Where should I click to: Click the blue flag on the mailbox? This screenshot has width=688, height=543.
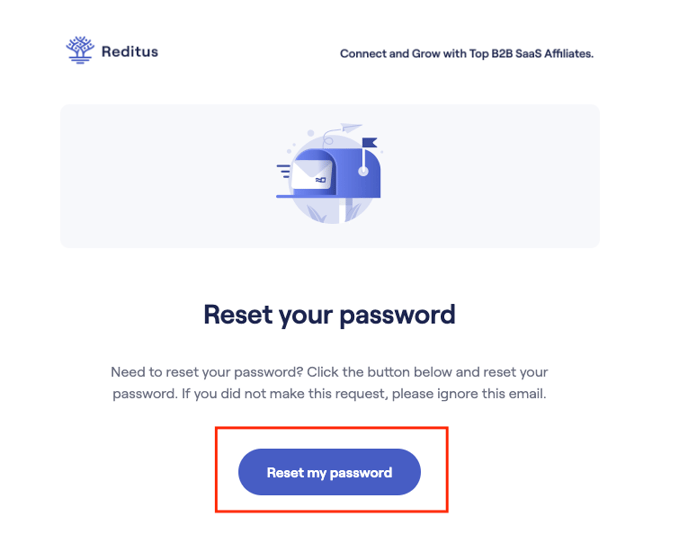coord(369,143)
